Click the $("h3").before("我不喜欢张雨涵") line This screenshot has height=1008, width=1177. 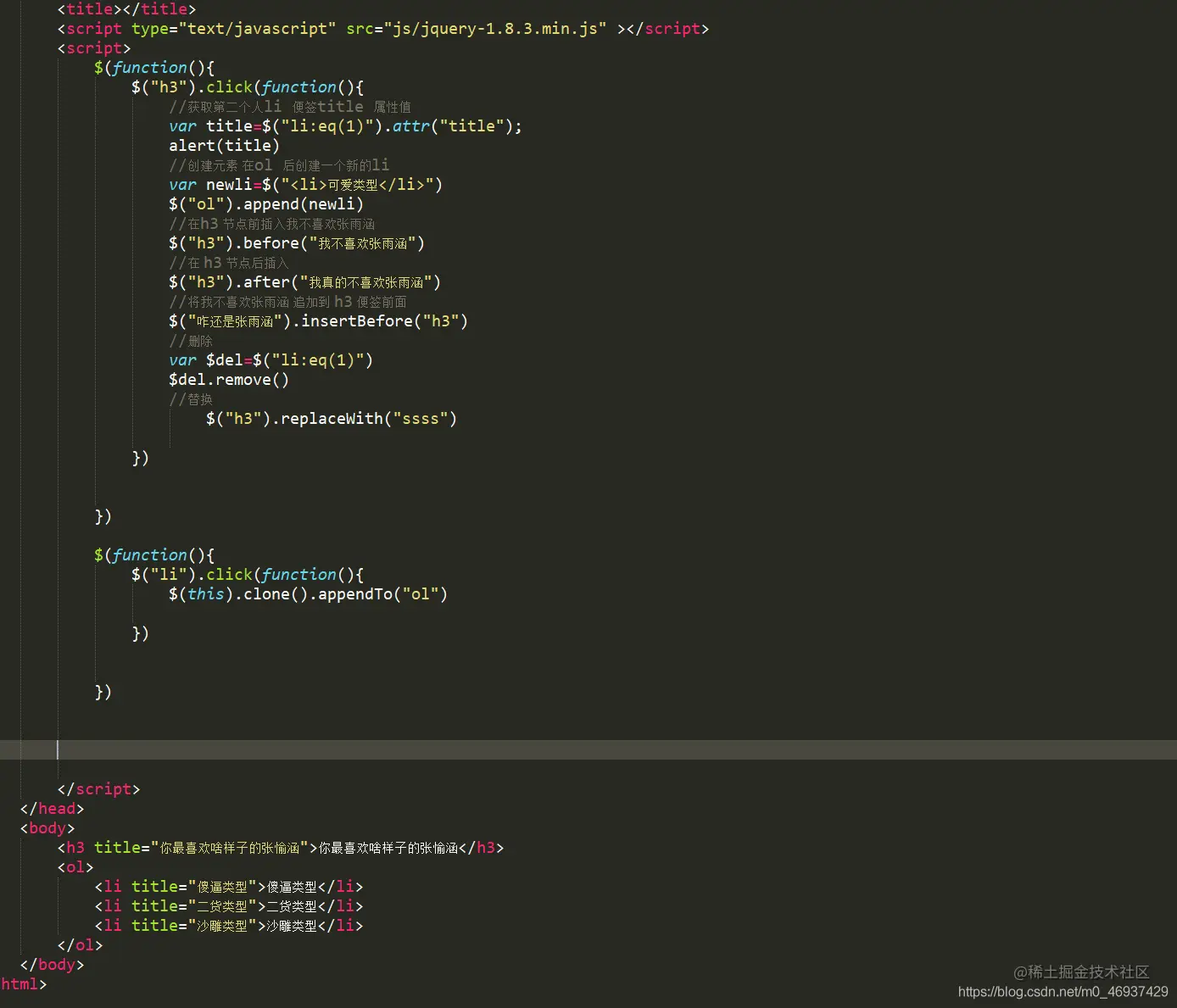297,243
